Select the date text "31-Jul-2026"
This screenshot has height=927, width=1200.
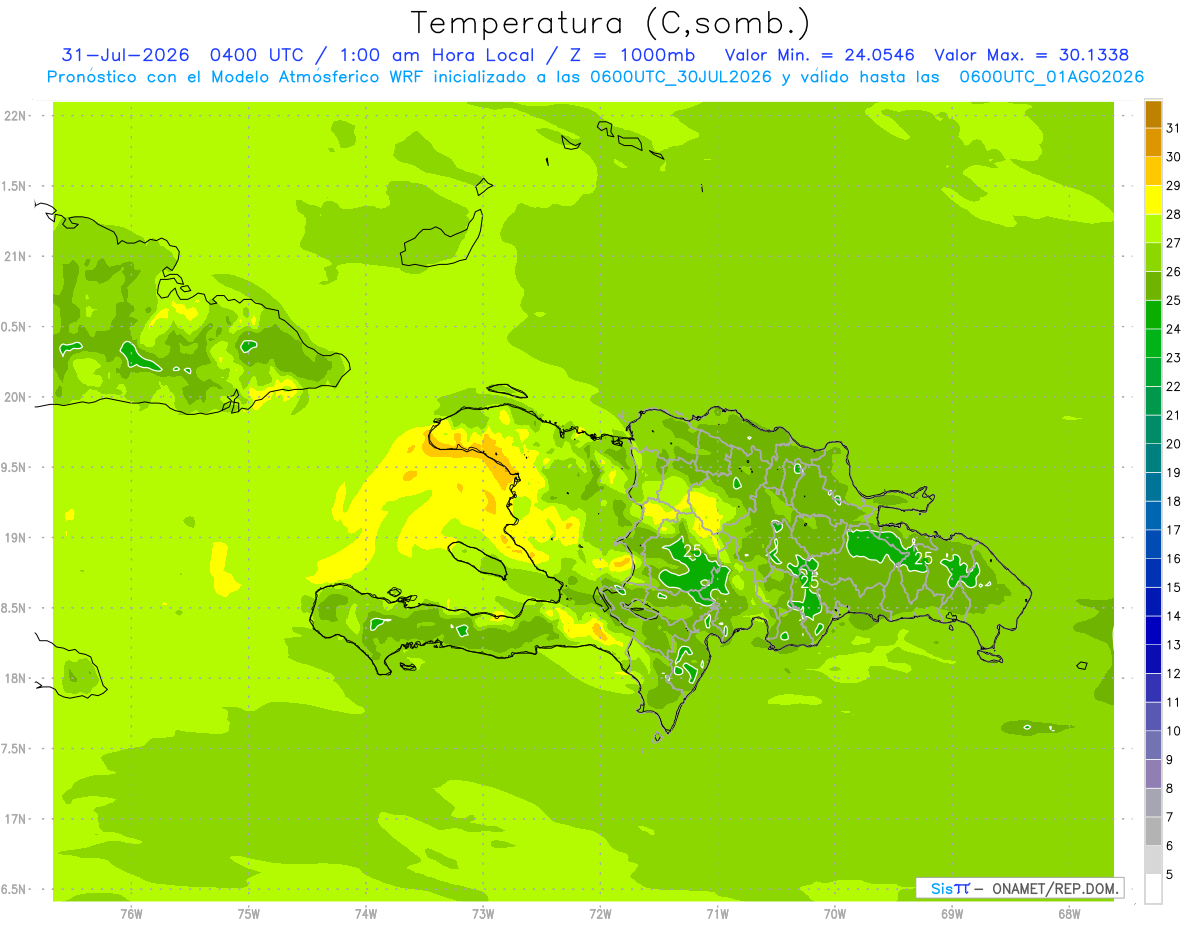126,55
